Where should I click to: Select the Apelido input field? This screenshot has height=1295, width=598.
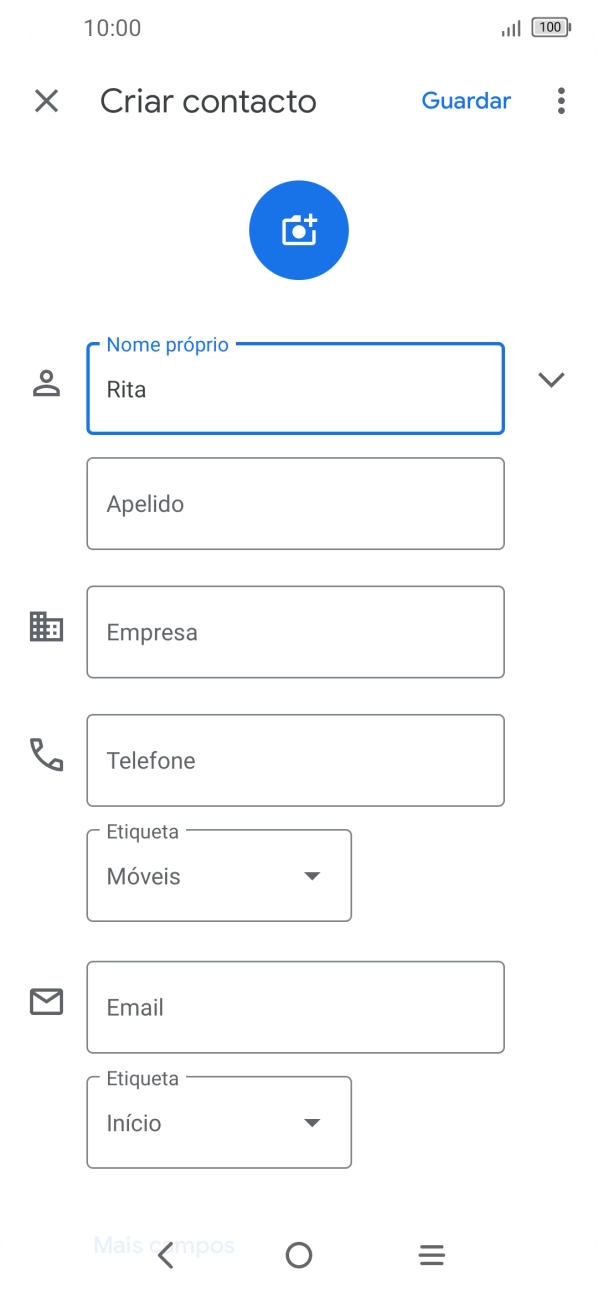295,503
